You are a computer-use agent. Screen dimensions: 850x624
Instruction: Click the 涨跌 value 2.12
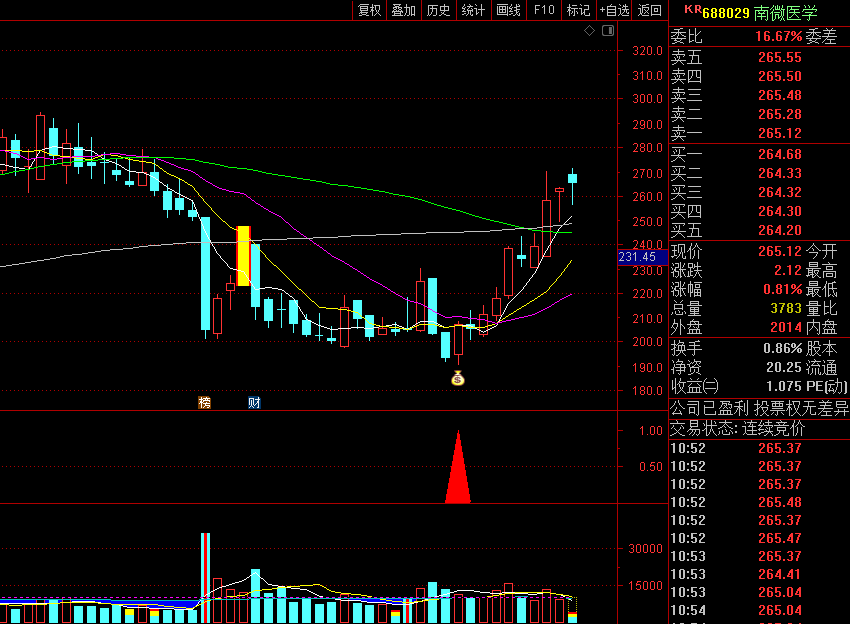tap(788, 271)
